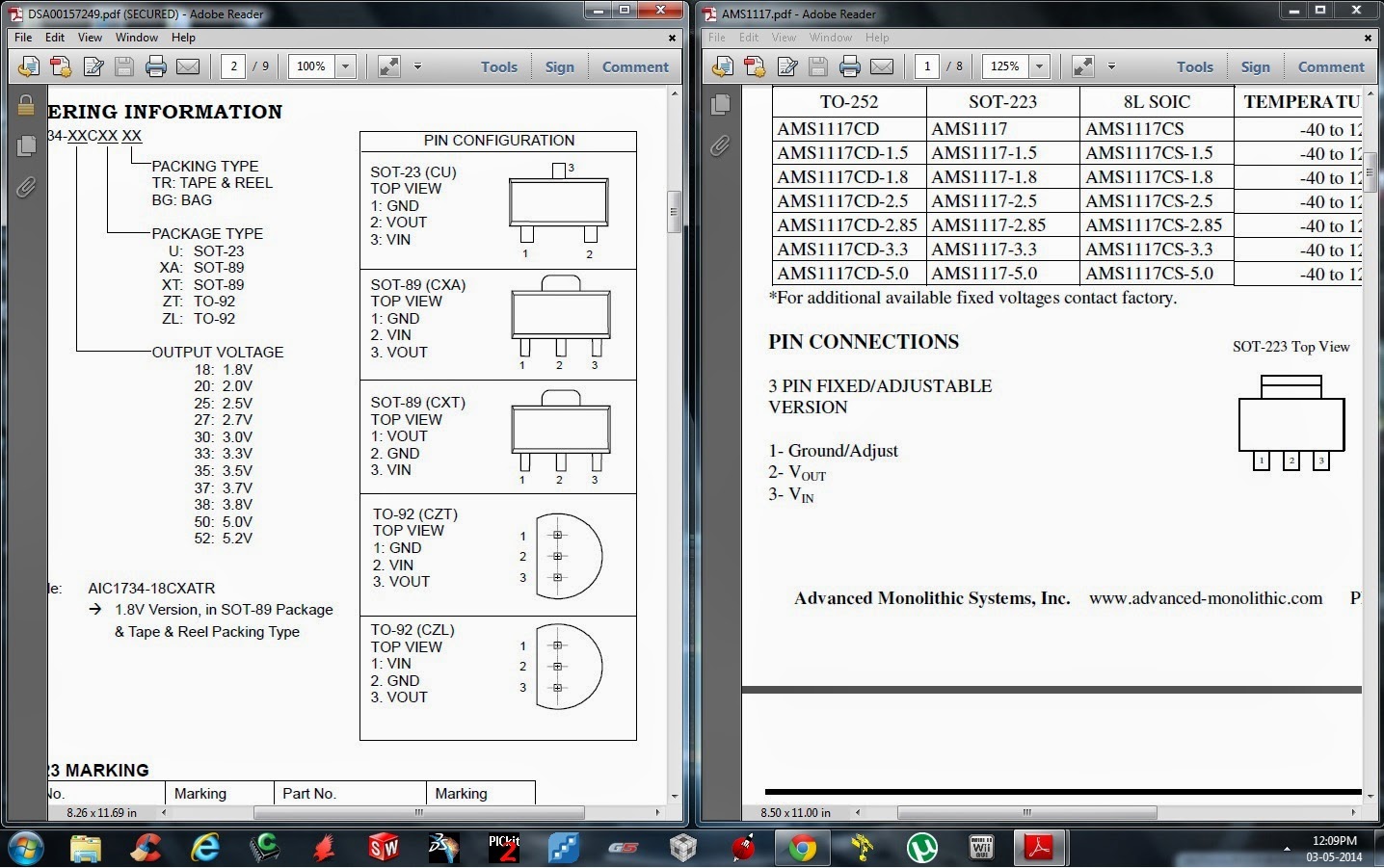
Task: Close document X button in DSA00157249 menu bar
Action: pos(672,38)
